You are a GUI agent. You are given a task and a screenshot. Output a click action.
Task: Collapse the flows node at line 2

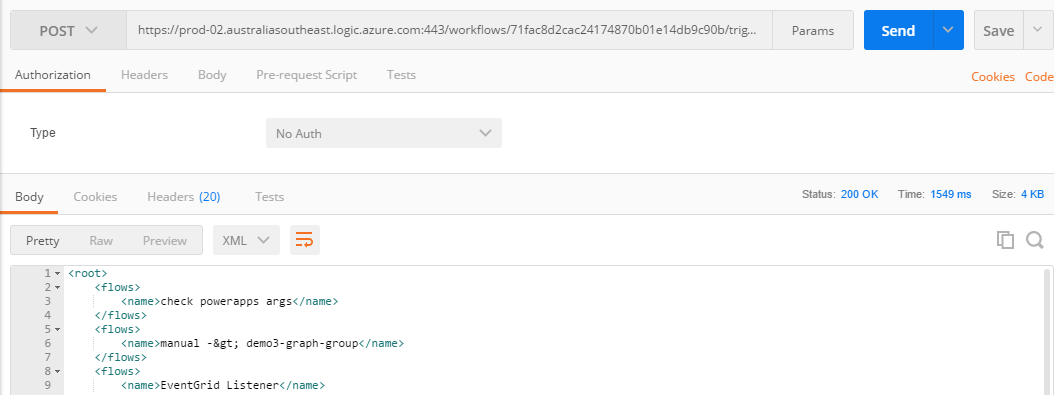point(57,288)
